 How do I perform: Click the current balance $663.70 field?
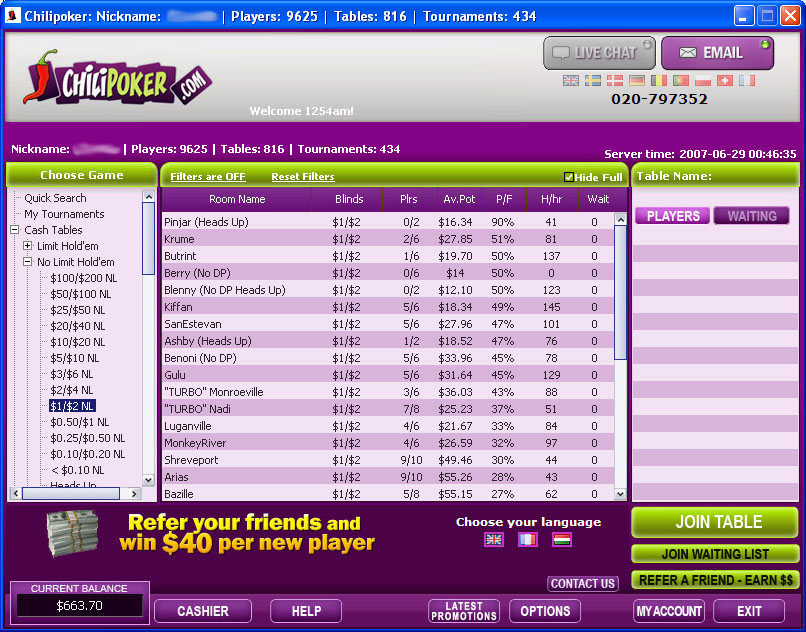[x=79, y=606]
